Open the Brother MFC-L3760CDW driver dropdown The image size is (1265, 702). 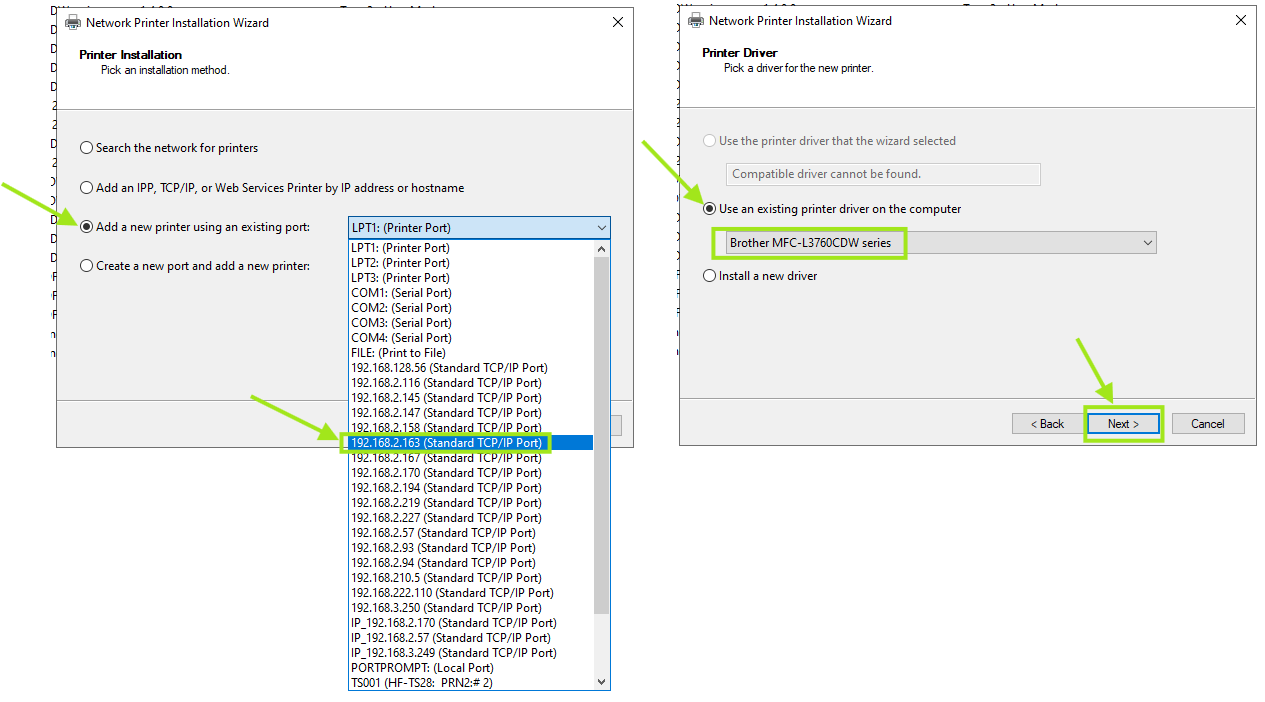click(x=1147, y=243)
